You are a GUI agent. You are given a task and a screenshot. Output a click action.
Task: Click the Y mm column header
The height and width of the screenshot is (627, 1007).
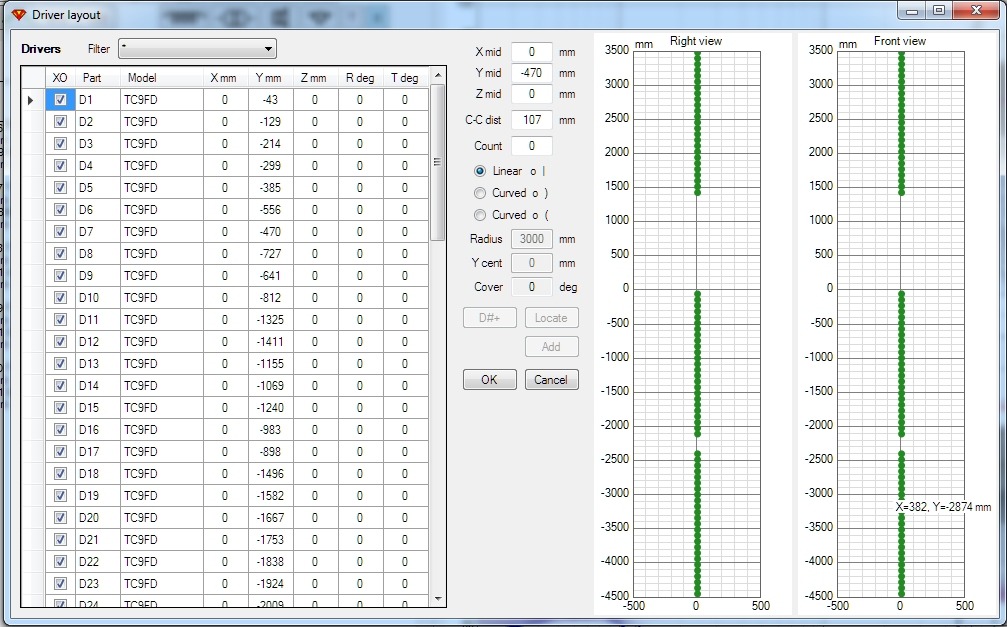click(270, 78)
